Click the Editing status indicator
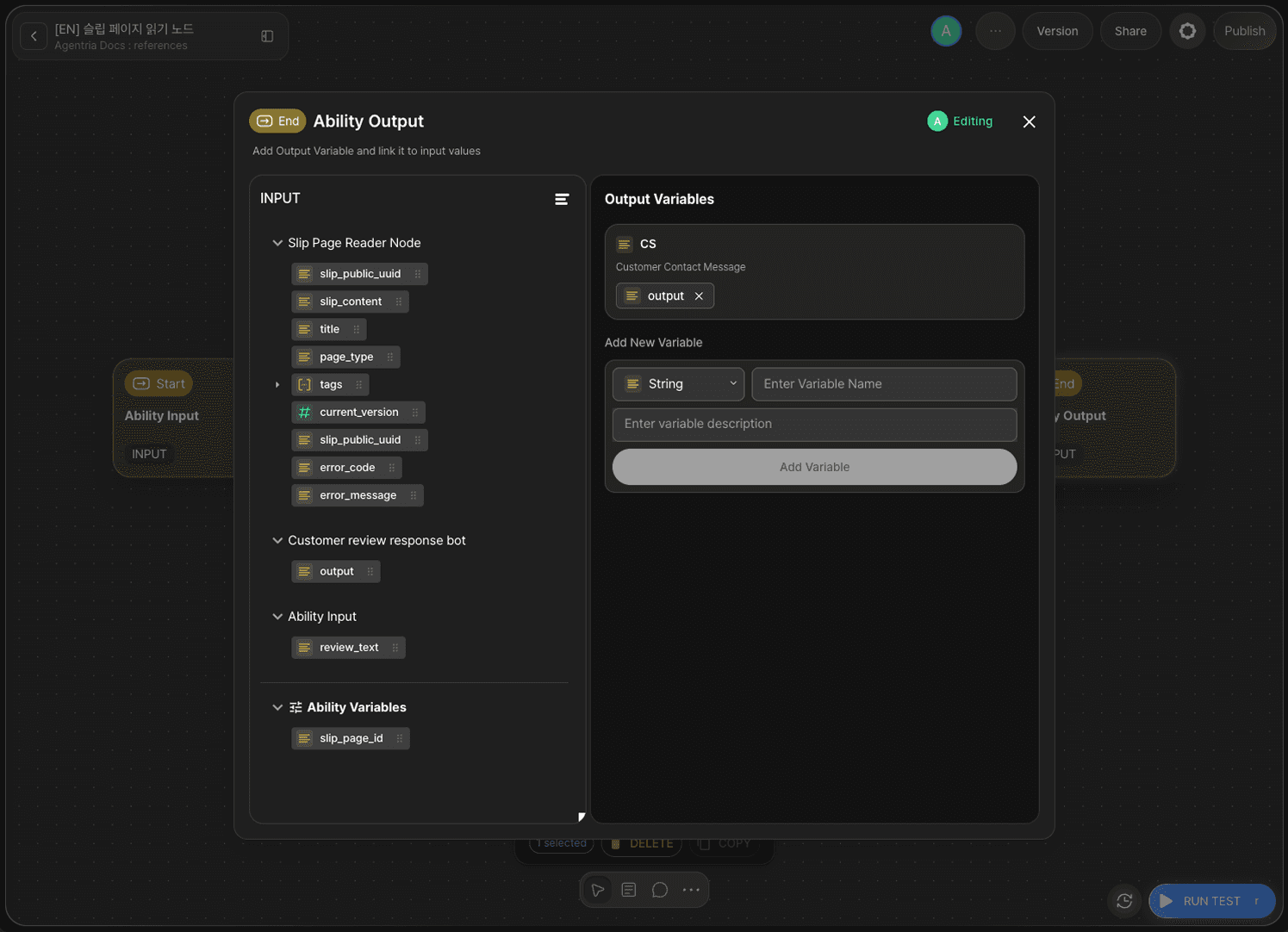This screenshot has height=932, width=1288. pos(960,121)
